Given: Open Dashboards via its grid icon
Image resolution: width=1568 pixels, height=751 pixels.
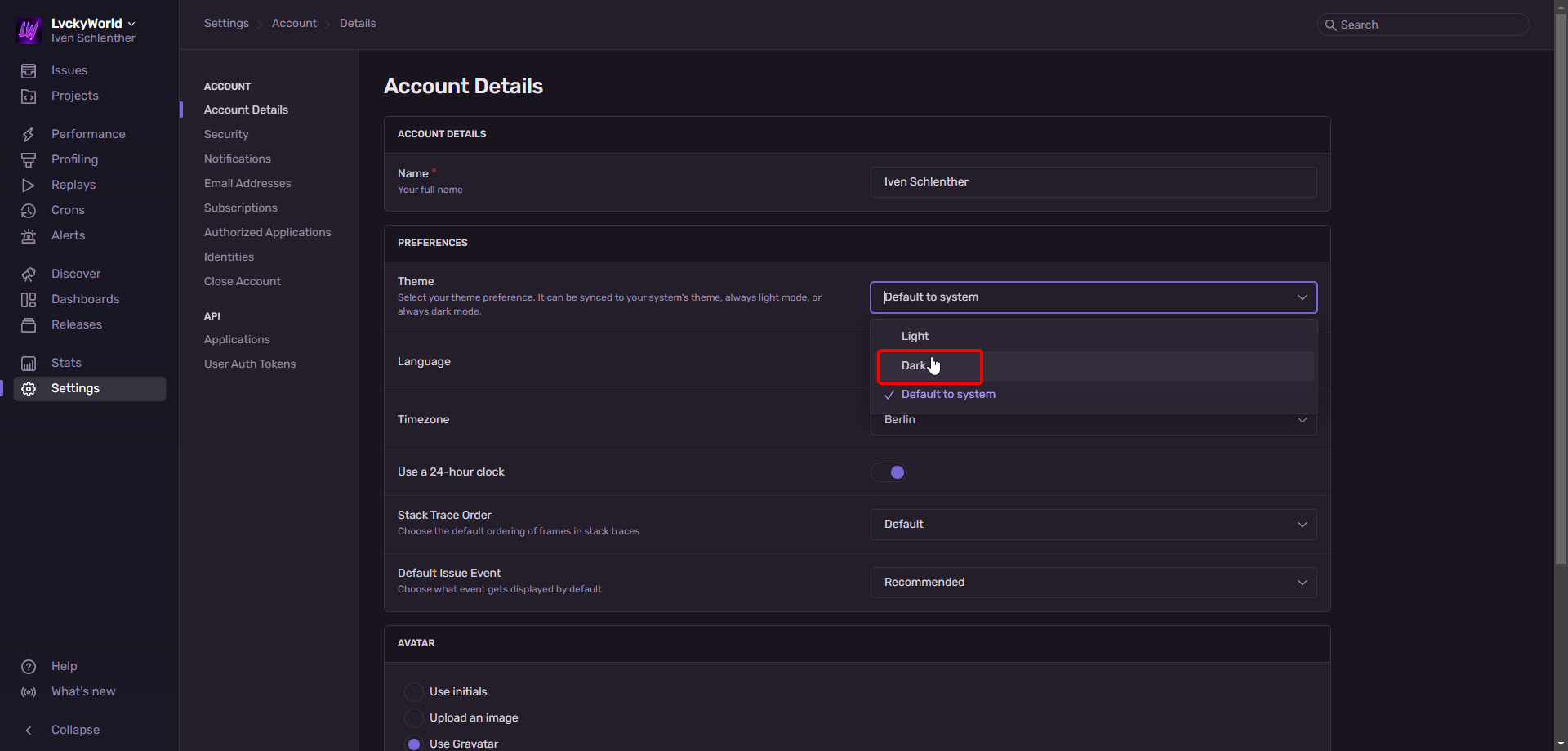Looking at the screenshot, I should (29, 300).
